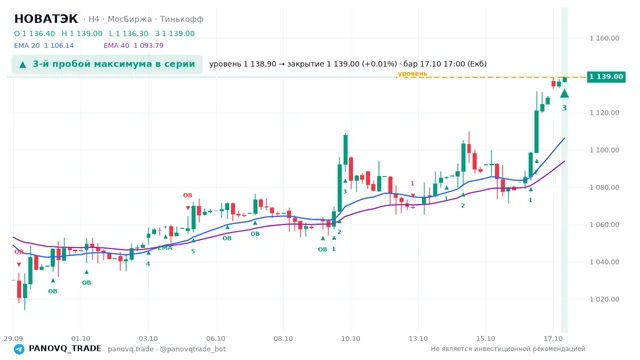Click the 03.10 date axis label

[148, 338]
